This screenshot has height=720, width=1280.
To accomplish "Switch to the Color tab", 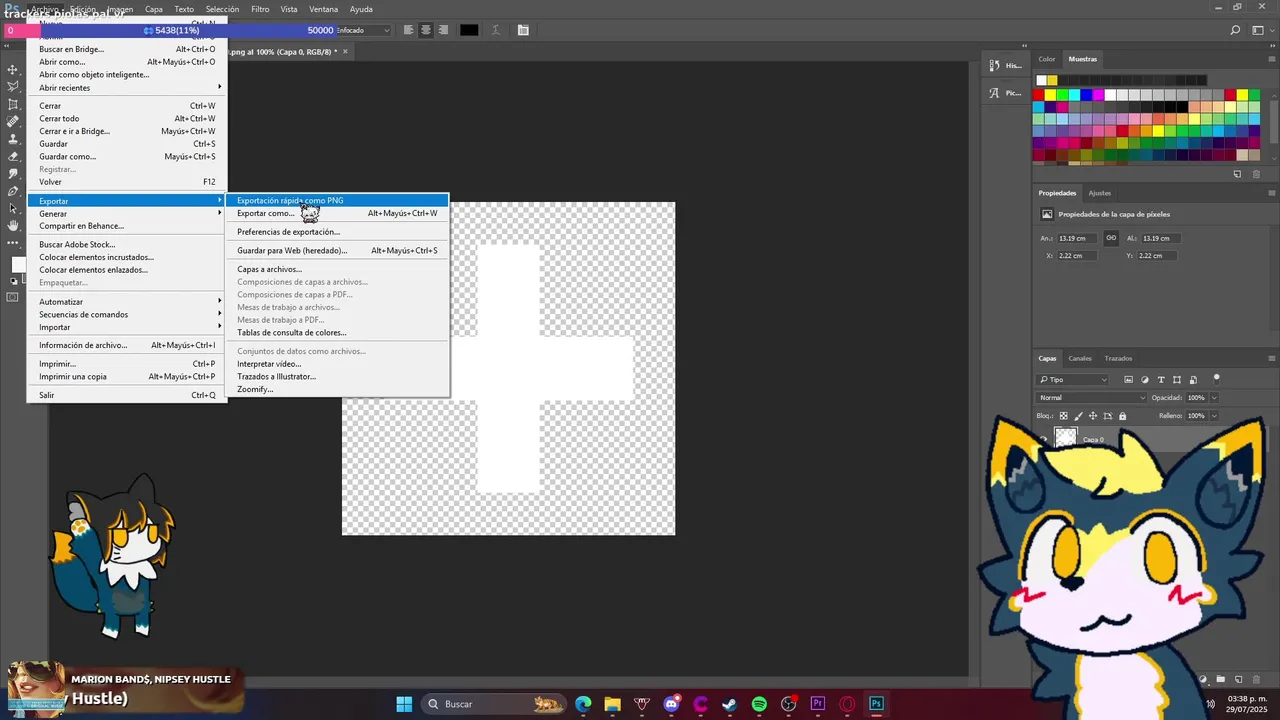I will tap(1047, 59).
